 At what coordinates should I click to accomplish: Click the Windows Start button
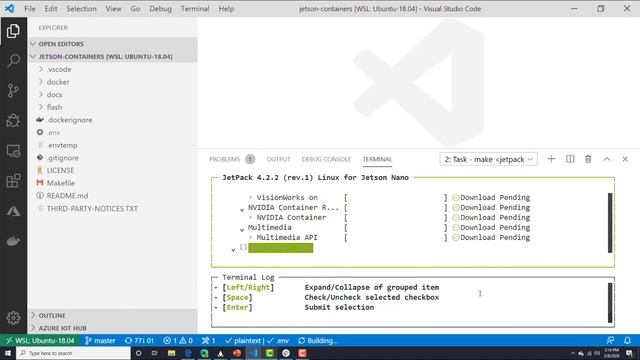(8, 353)
